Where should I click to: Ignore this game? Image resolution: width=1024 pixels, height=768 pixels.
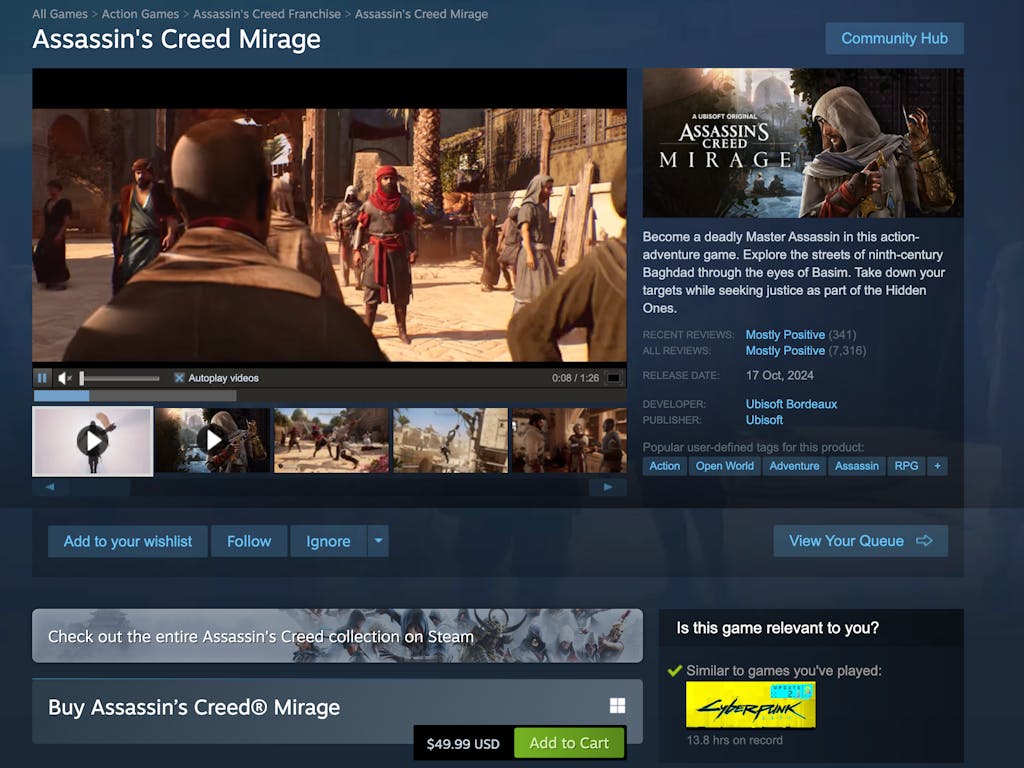tap(328, 541)
